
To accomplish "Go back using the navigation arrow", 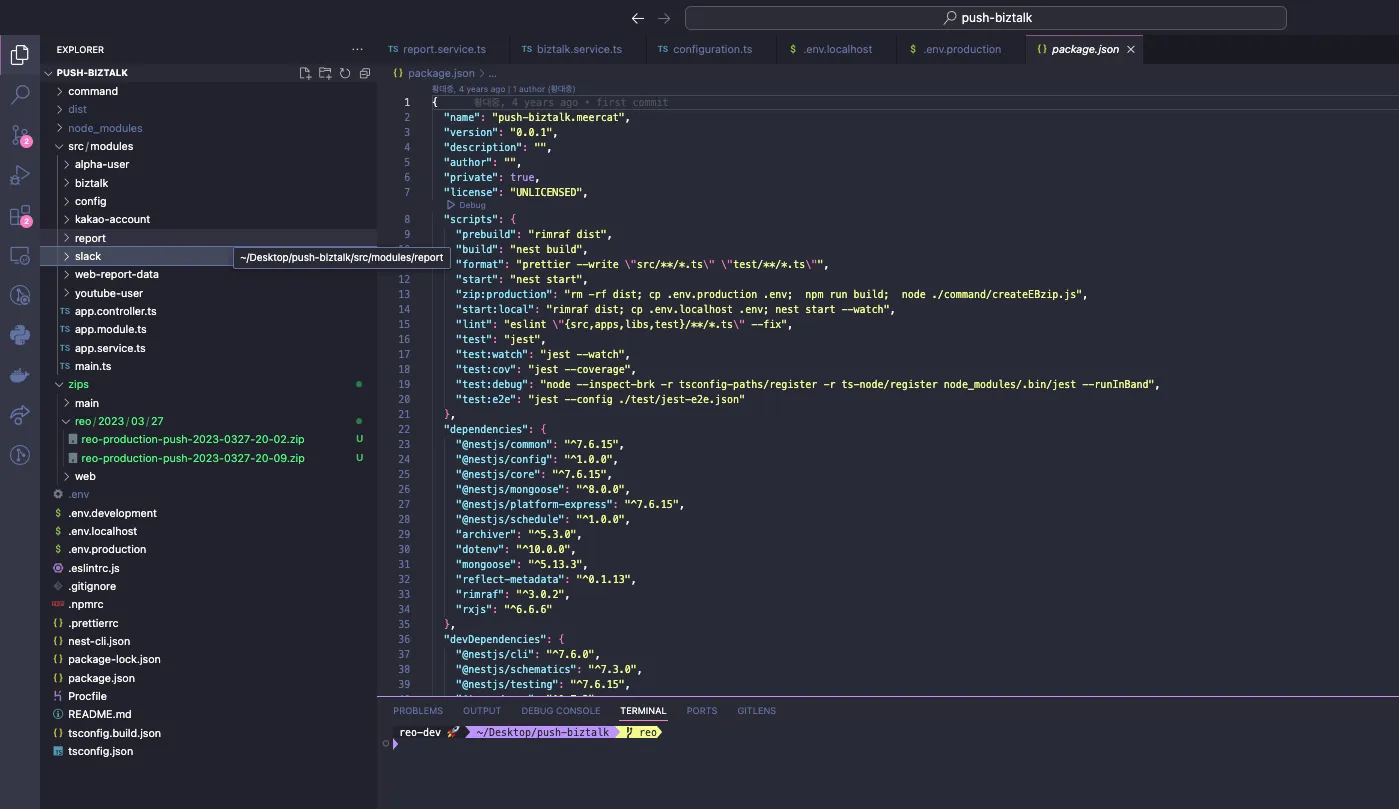I will coord(638,18).
